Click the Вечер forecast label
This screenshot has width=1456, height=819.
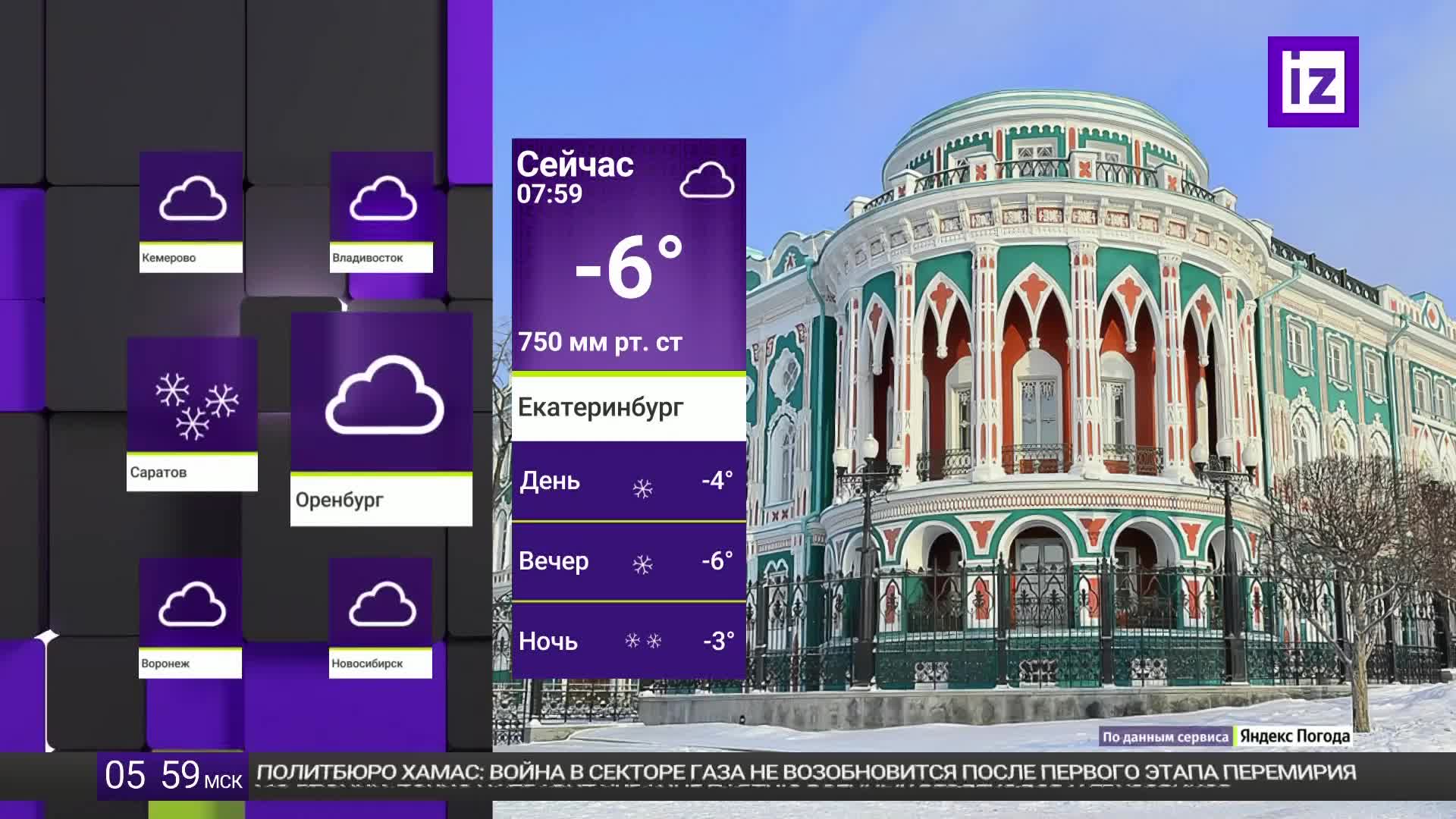pos(554,561)
